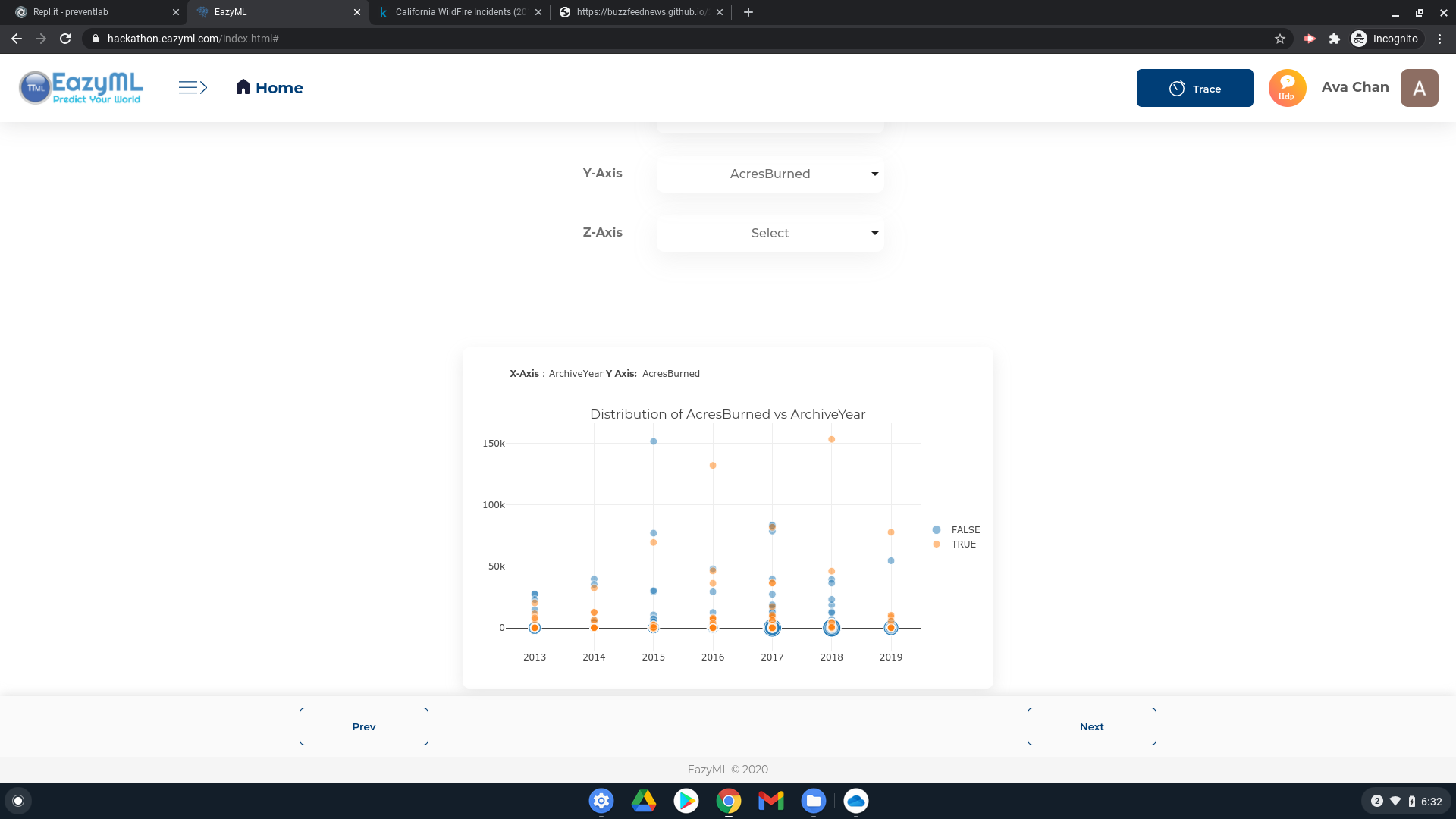1456x819 pixels.
Task: Bookmark this page with the star icon
Action: point(1280,39)
